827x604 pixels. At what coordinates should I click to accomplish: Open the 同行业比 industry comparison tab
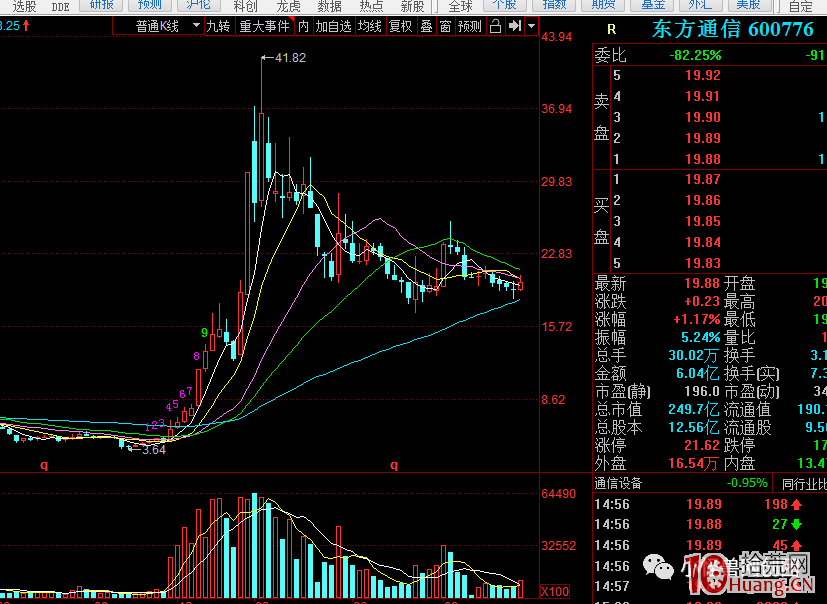click(x=804, y=484)
